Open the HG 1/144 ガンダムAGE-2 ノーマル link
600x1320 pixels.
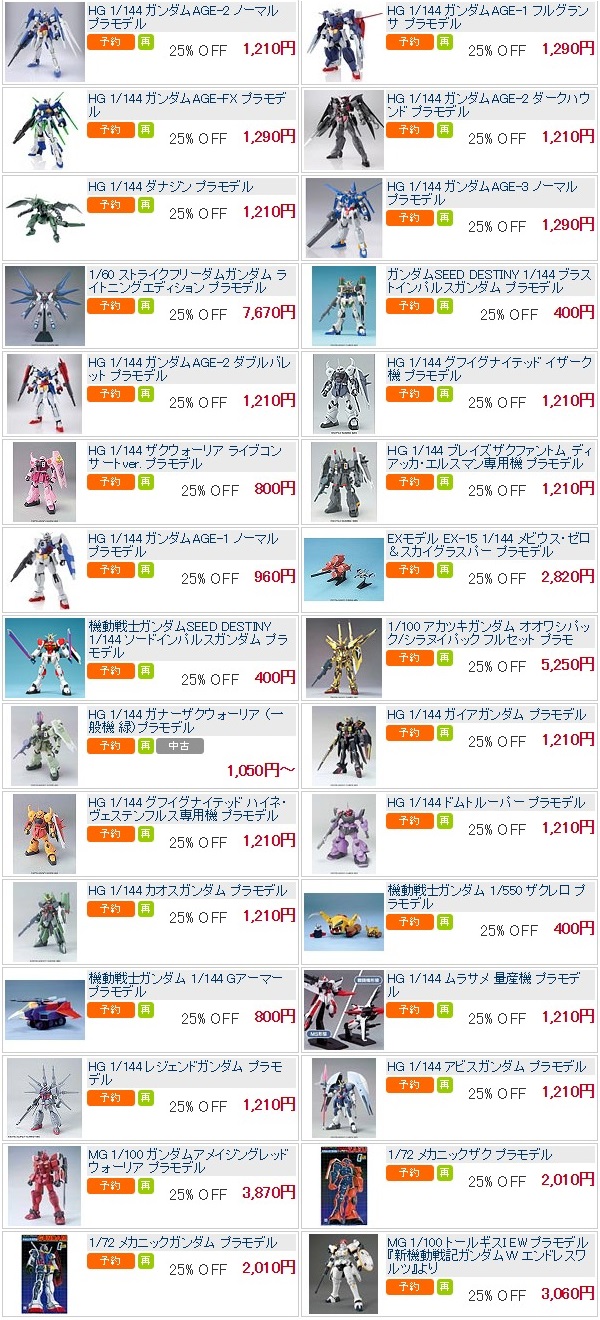(x=184, y=17)
